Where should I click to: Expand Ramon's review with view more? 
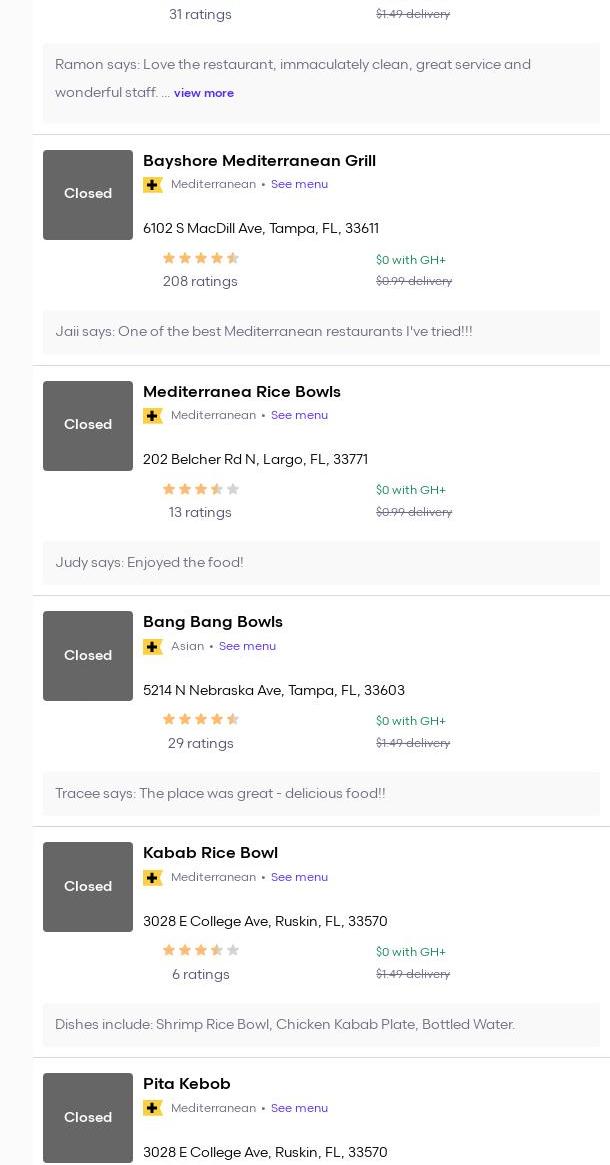[x=204, y=93]
